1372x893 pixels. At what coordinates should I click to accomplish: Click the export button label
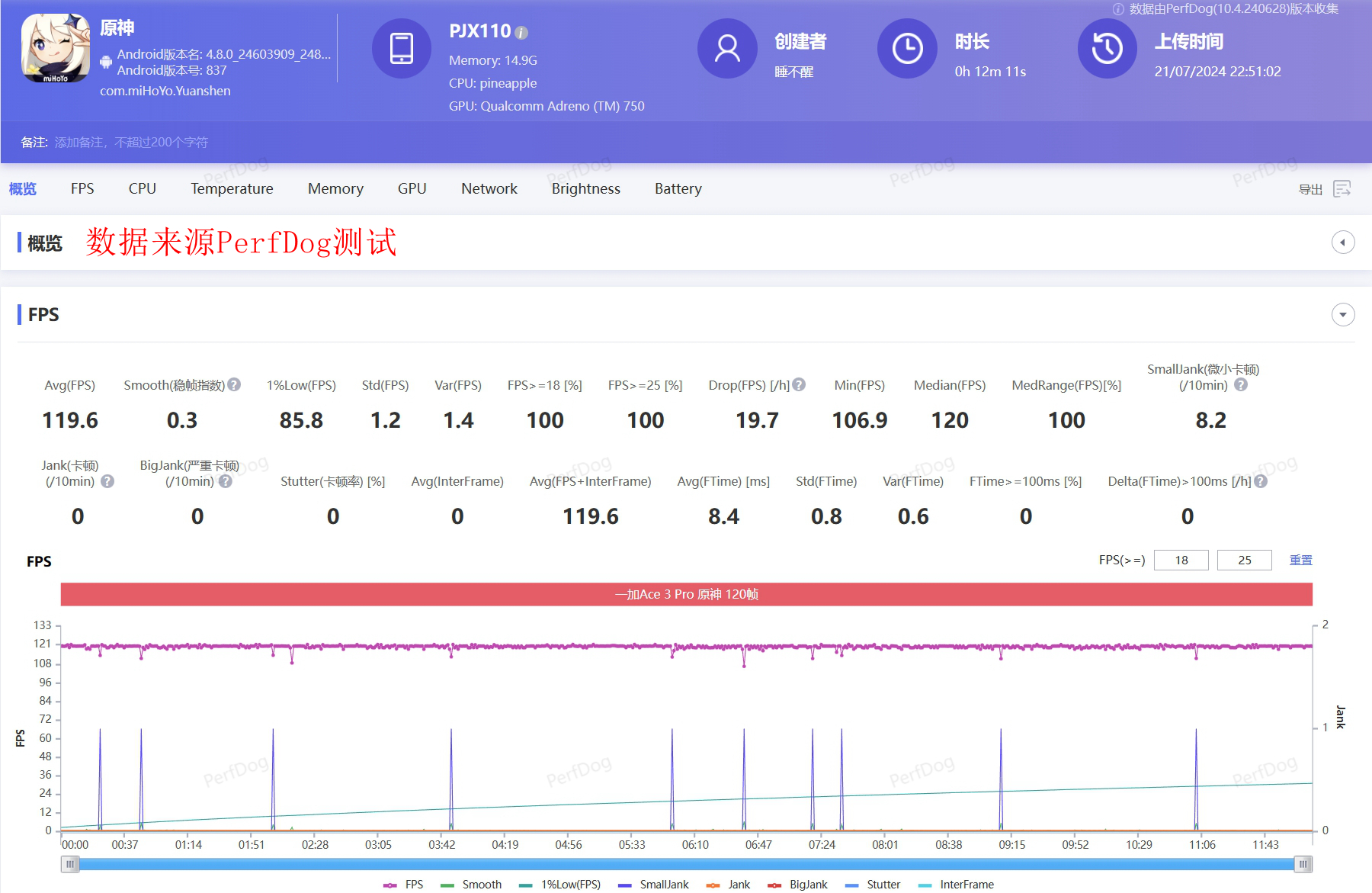click(x=1310, y=189)
